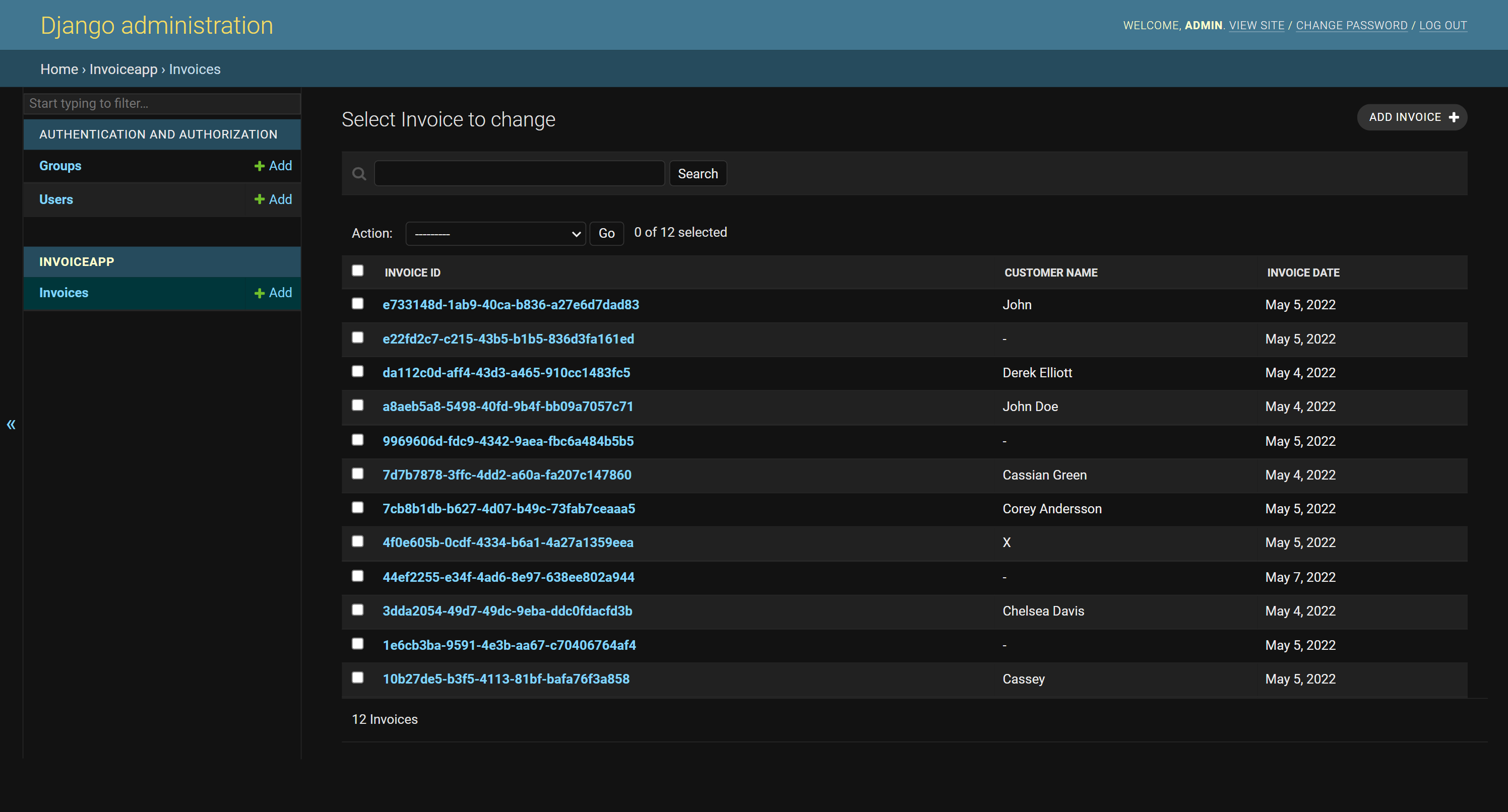The image size is (1508, 812).
Task: Click inside the sidebar filter input field
Action: (x=162, y=103)
